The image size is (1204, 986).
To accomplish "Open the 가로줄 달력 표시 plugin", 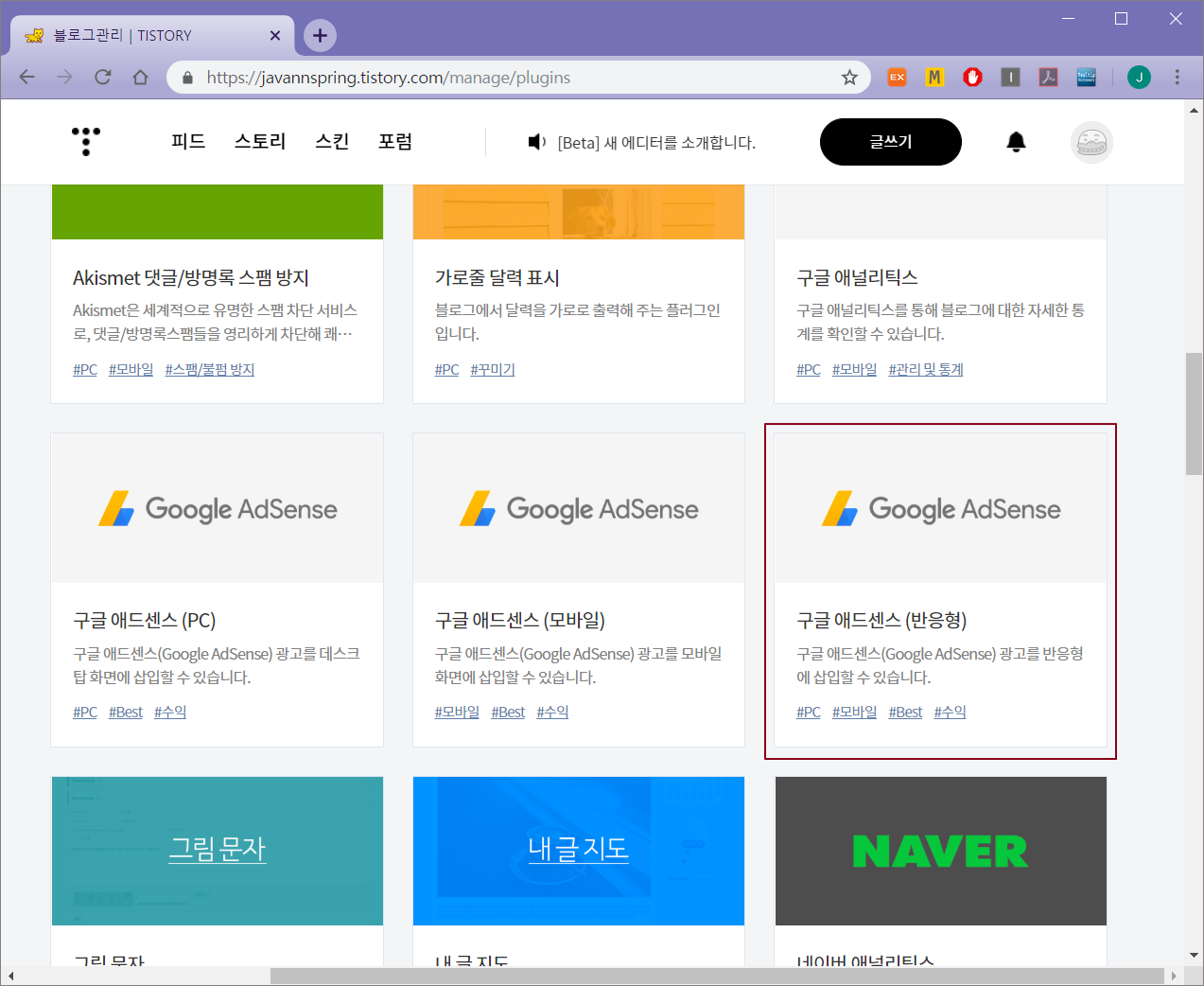I will point(497,278).
